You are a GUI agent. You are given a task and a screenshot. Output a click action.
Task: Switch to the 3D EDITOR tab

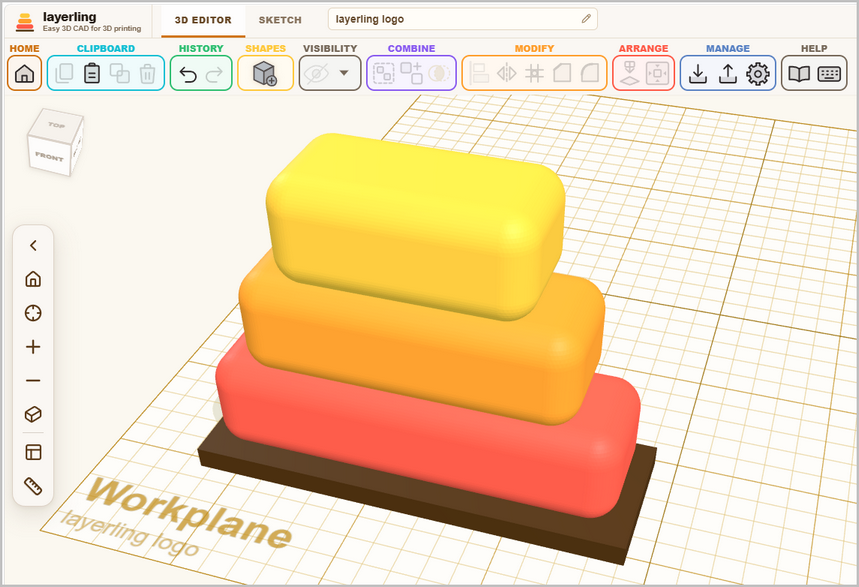pos(203,20)
